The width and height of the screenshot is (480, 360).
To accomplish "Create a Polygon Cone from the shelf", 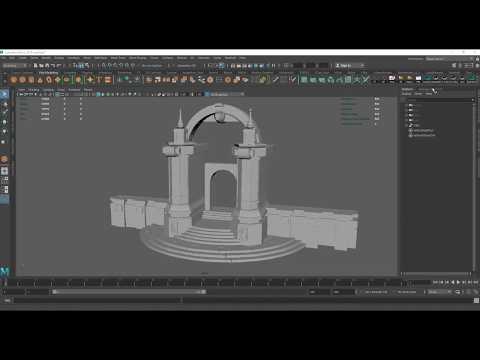I will [x=40, y=80].
